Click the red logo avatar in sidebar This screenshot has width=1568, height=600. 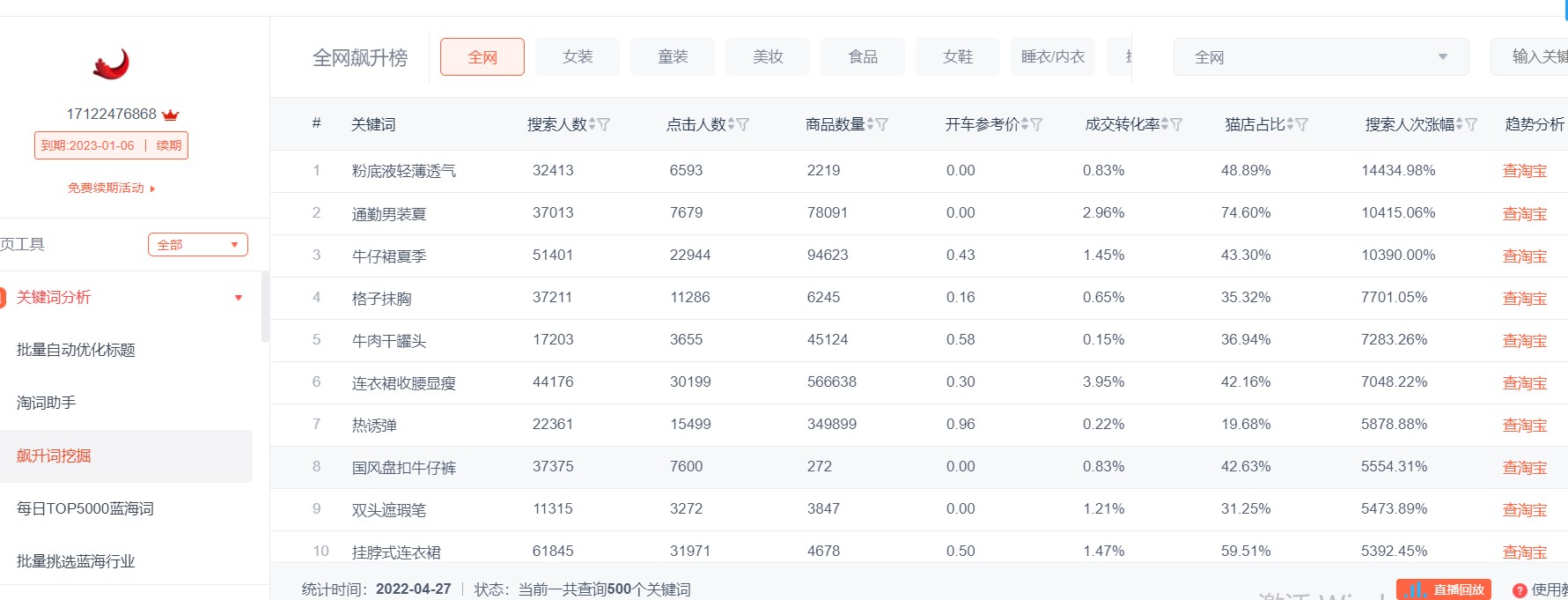tap(111, 63)
